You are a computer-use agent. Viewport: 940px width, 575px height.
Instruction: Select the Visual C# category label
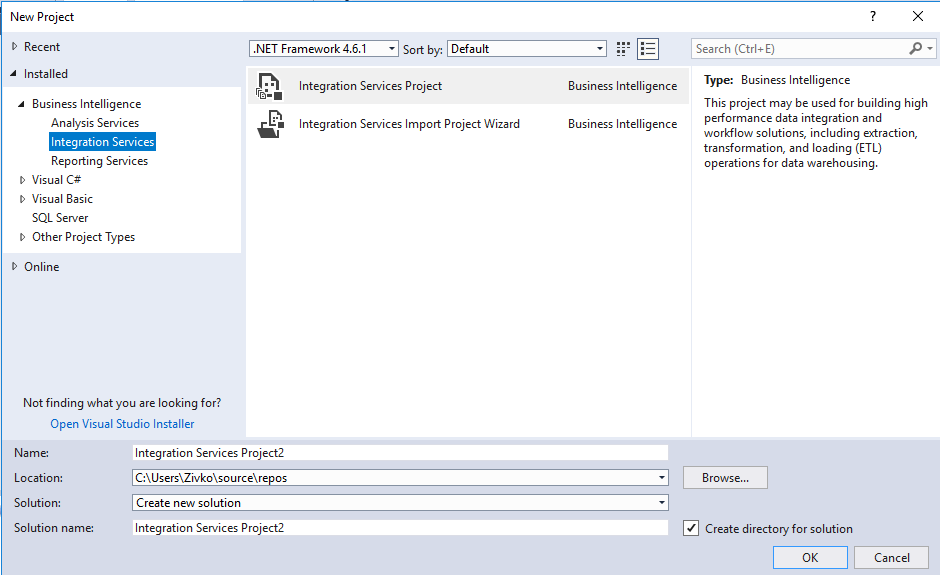56,180
